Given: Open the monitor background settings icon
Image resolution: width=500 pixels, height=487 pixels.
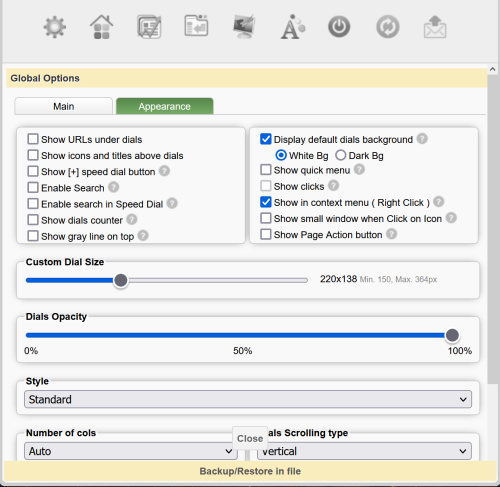Looking at the screenshot, I should [x=244, y=27].
